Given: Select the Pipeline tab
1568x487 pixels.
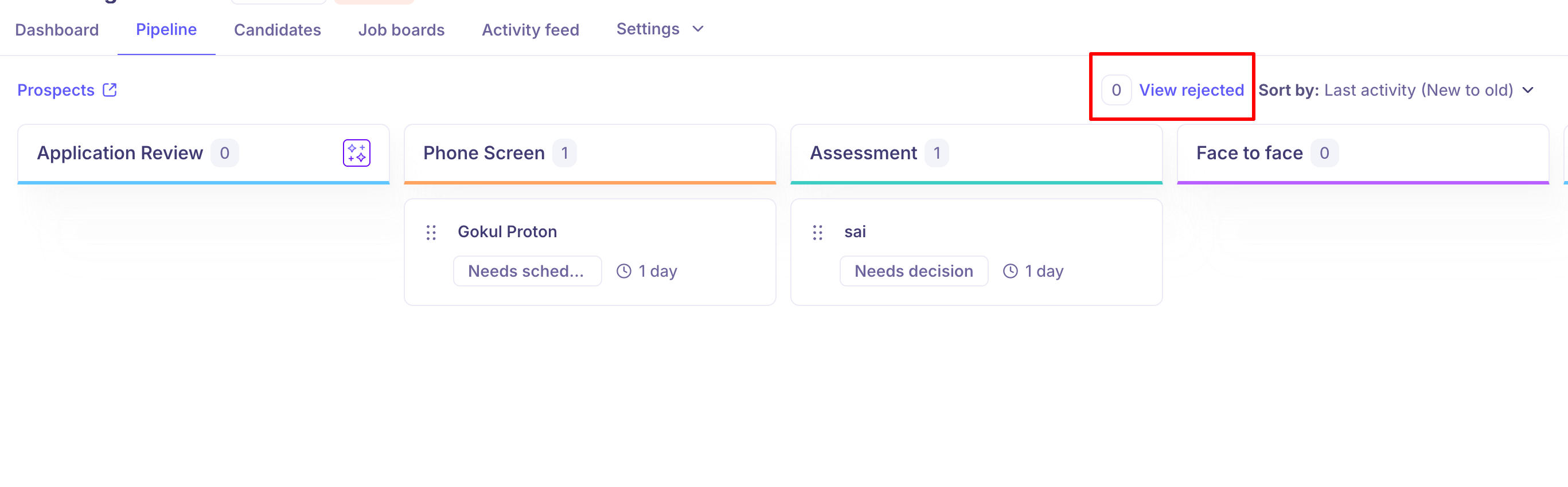Looking at the screenshot, I should (166, 30).
